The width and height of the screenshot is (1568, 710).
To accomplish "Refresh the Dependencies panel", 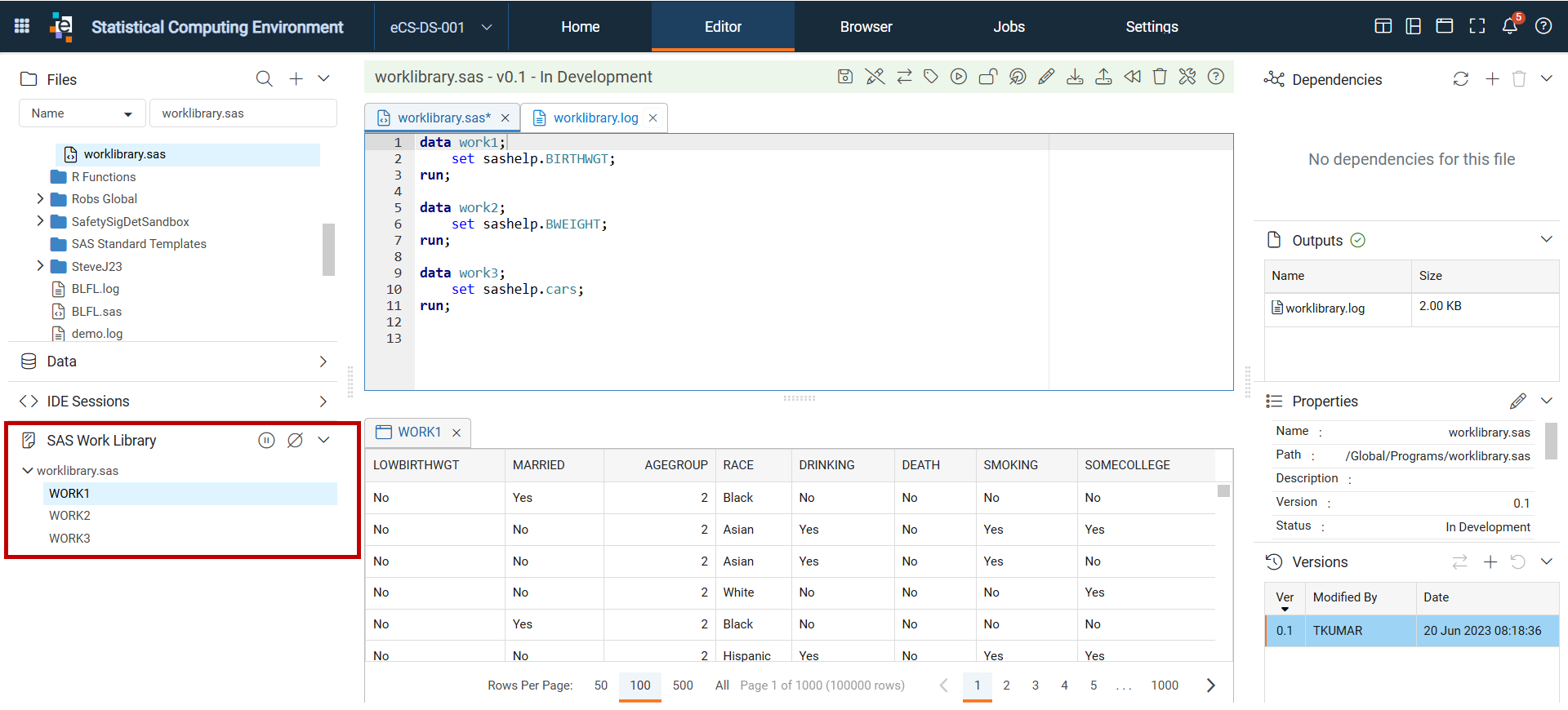I will (1461, 79).
